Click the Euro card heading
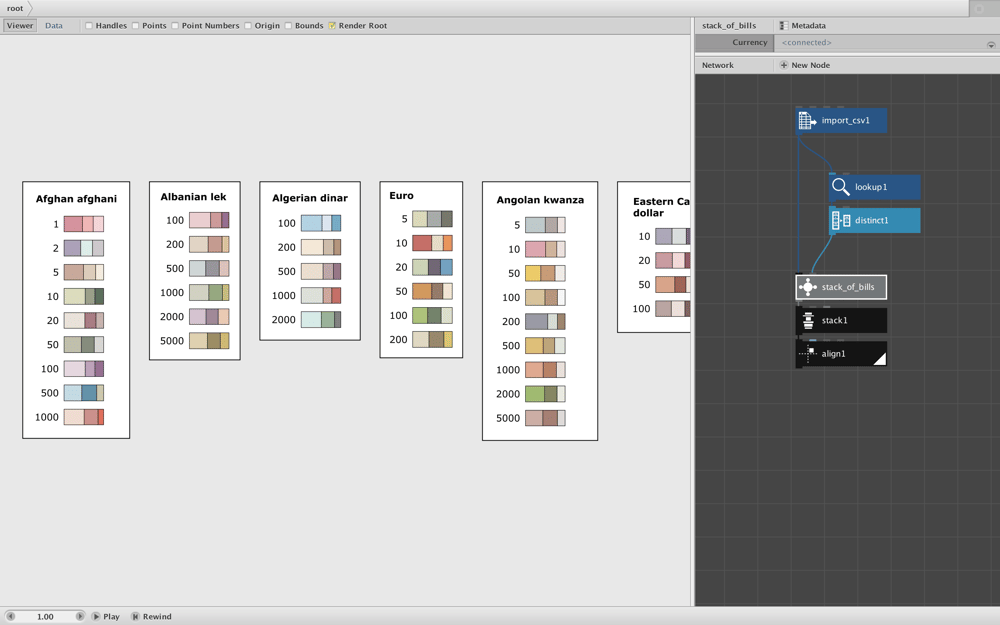This screenshot has width=1000, height=625. (401, 196)
